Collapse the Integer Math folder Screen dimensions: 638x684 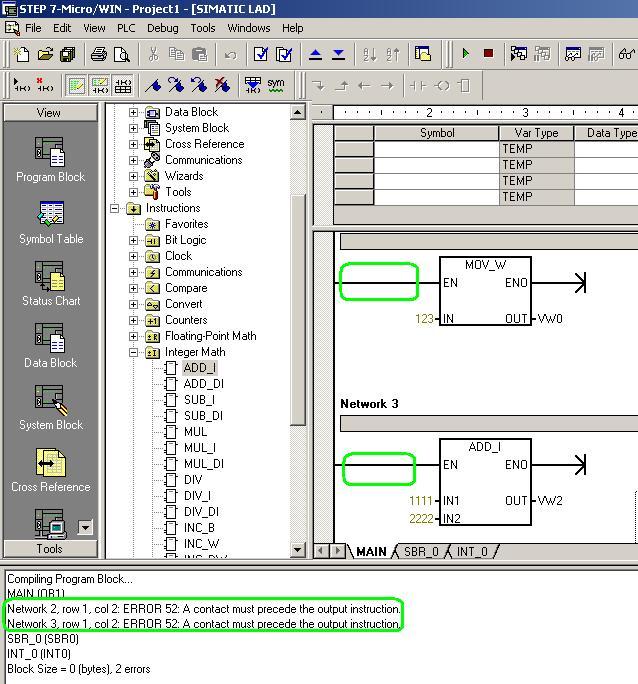pyautogui.click(x=133, y=352)
